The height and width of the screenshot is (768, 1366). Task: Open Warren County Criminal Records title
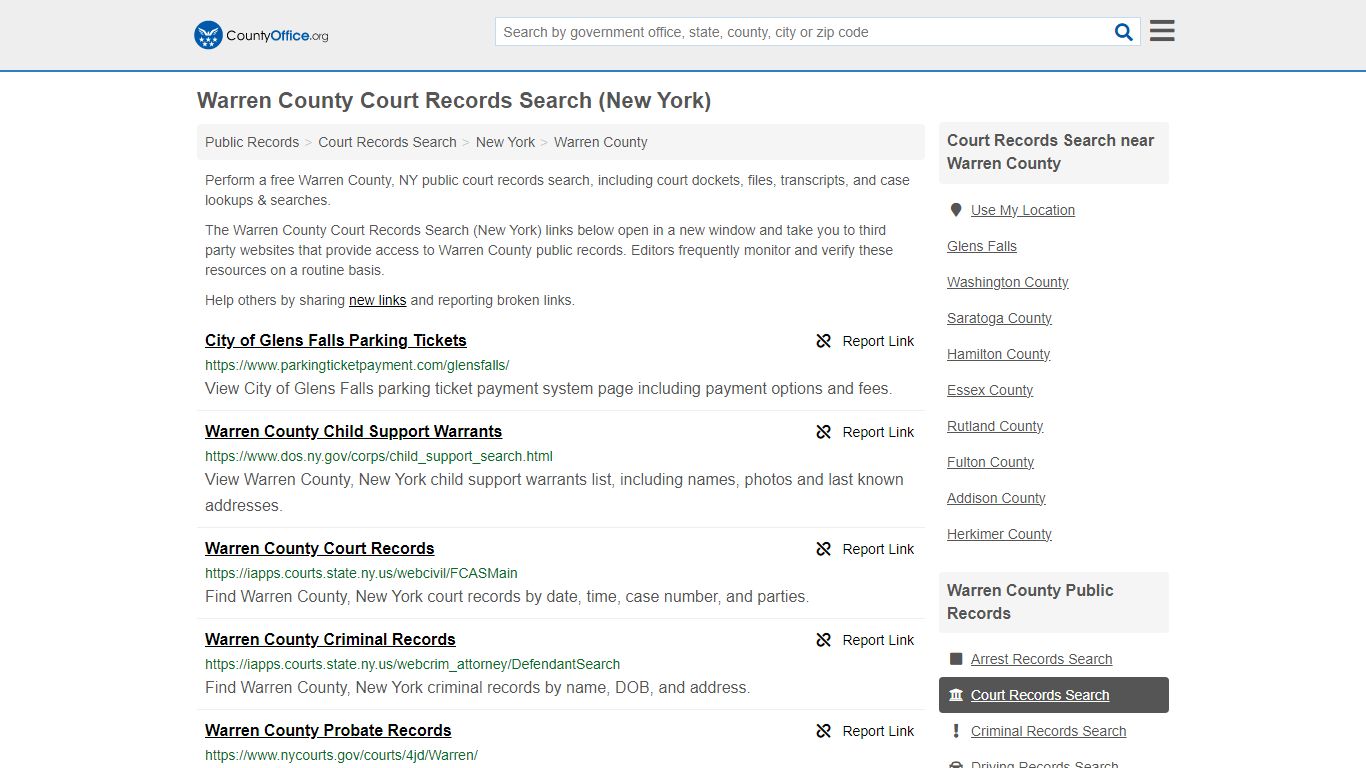[330, 639]
